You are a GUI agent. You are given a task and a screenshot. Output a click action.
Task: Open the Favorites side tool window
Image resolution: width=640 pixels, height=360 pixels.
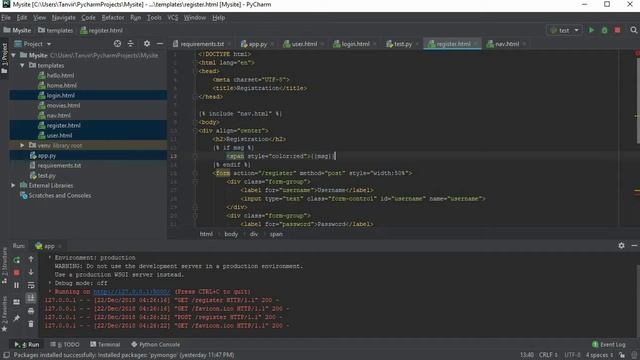pos(4,314)
